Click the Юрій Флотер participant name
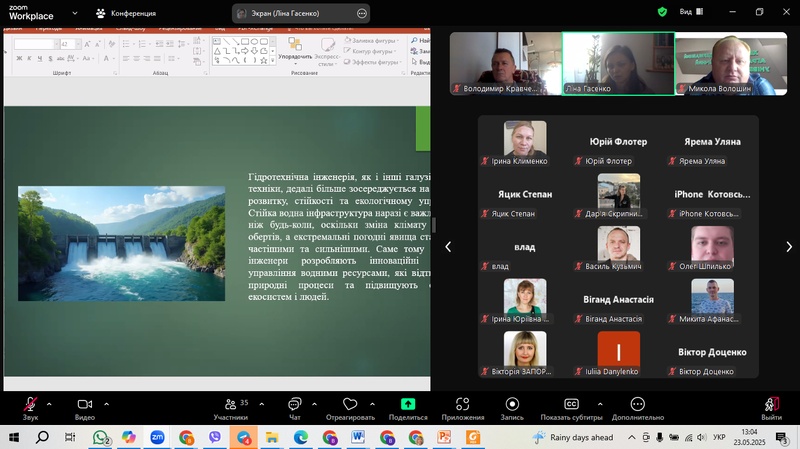Image resolution: width=800 pixels, height=449 pixels. [x=618, y=142]
